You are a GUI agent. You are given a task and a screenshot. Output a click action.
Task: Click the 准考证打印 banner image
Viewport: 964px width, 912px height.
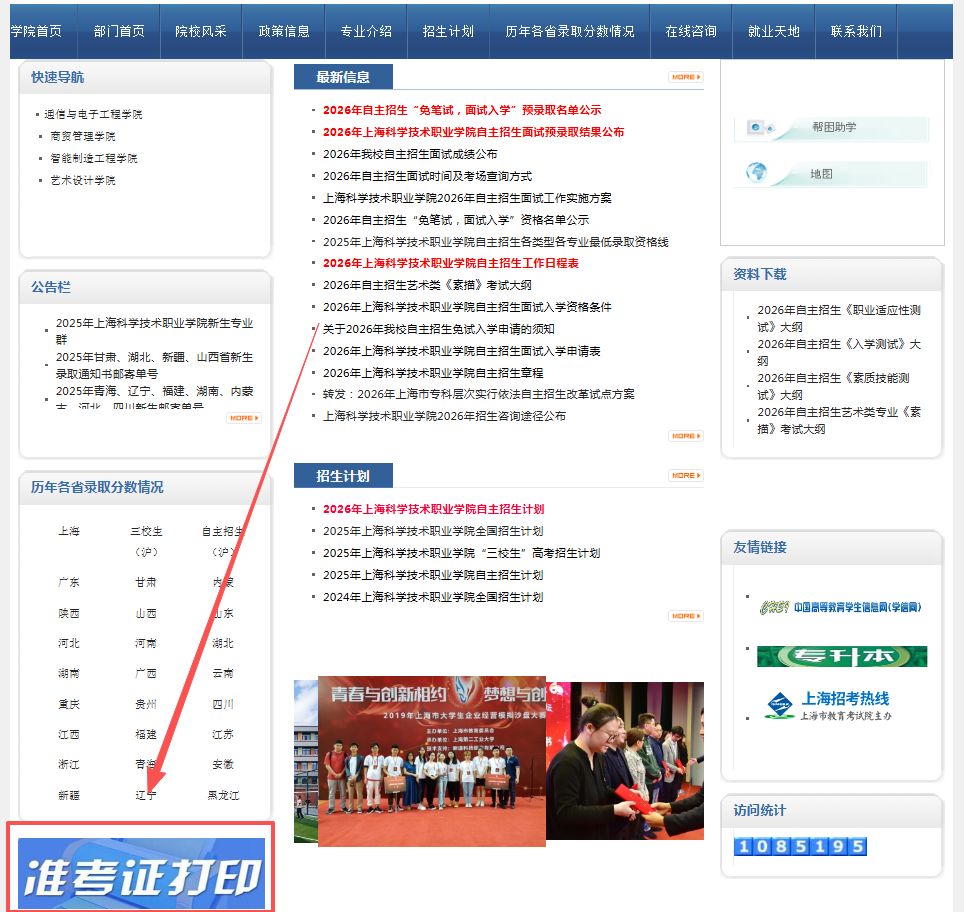click(x=141, y=873)
